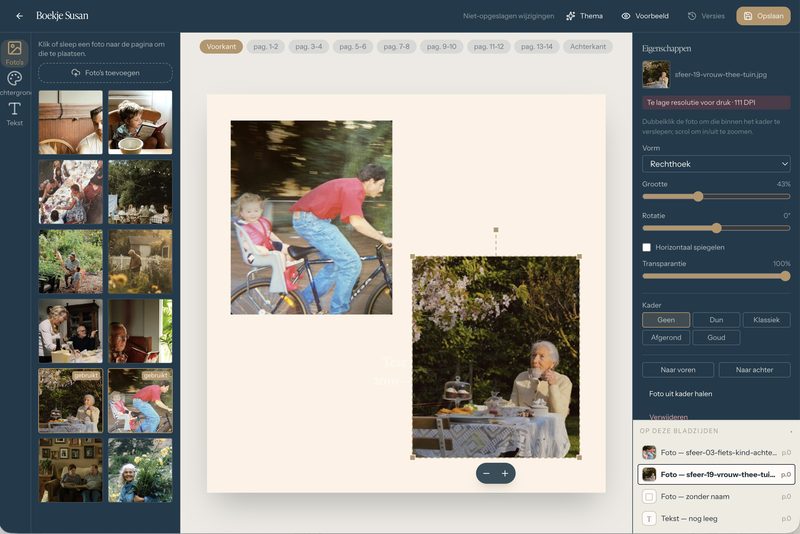Zoom in with the plus button
Screen dimensions: 800x534
[505, 473]
